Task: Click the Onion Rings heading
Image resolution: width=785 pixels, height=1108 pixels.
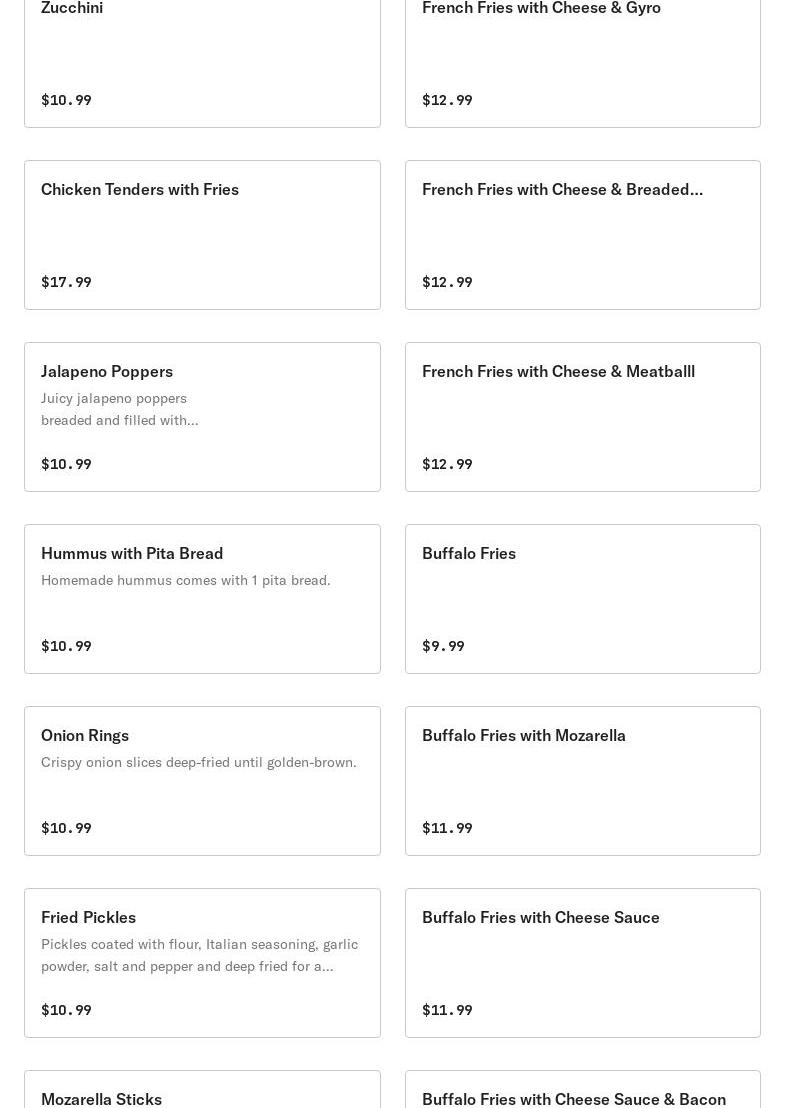Action: [85, 735]
